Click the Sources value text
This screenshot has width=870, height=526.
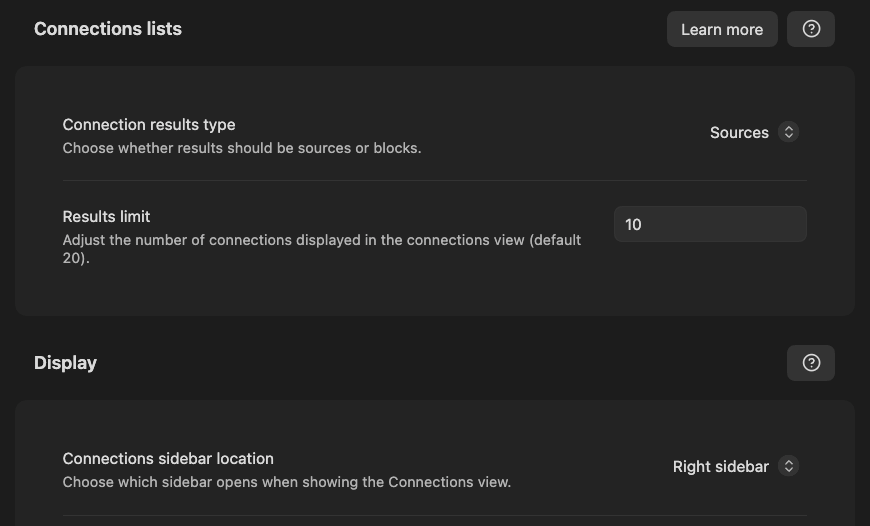coord(739,133)
